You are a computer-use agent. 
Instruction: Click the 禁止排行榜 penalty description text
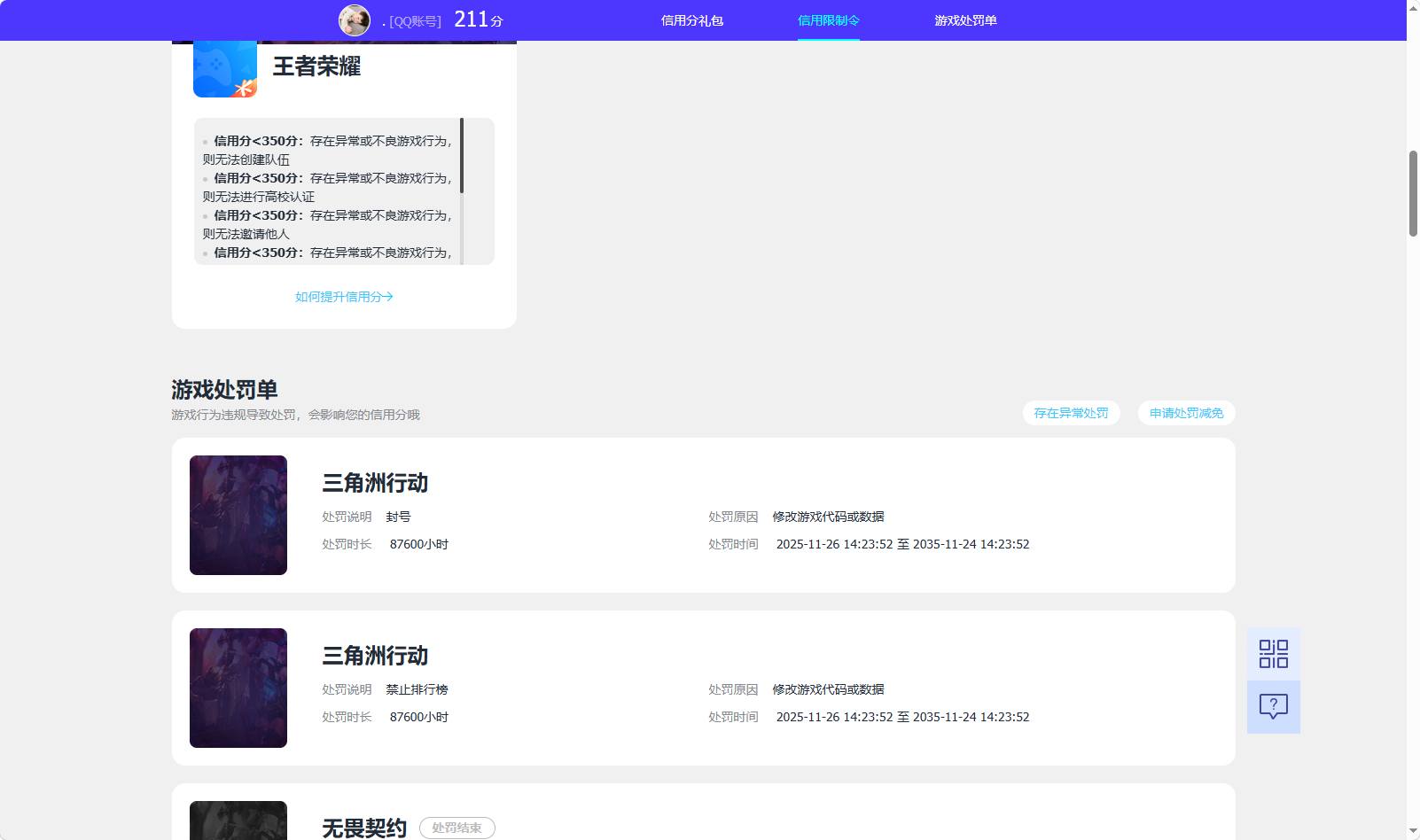[417, 689]
